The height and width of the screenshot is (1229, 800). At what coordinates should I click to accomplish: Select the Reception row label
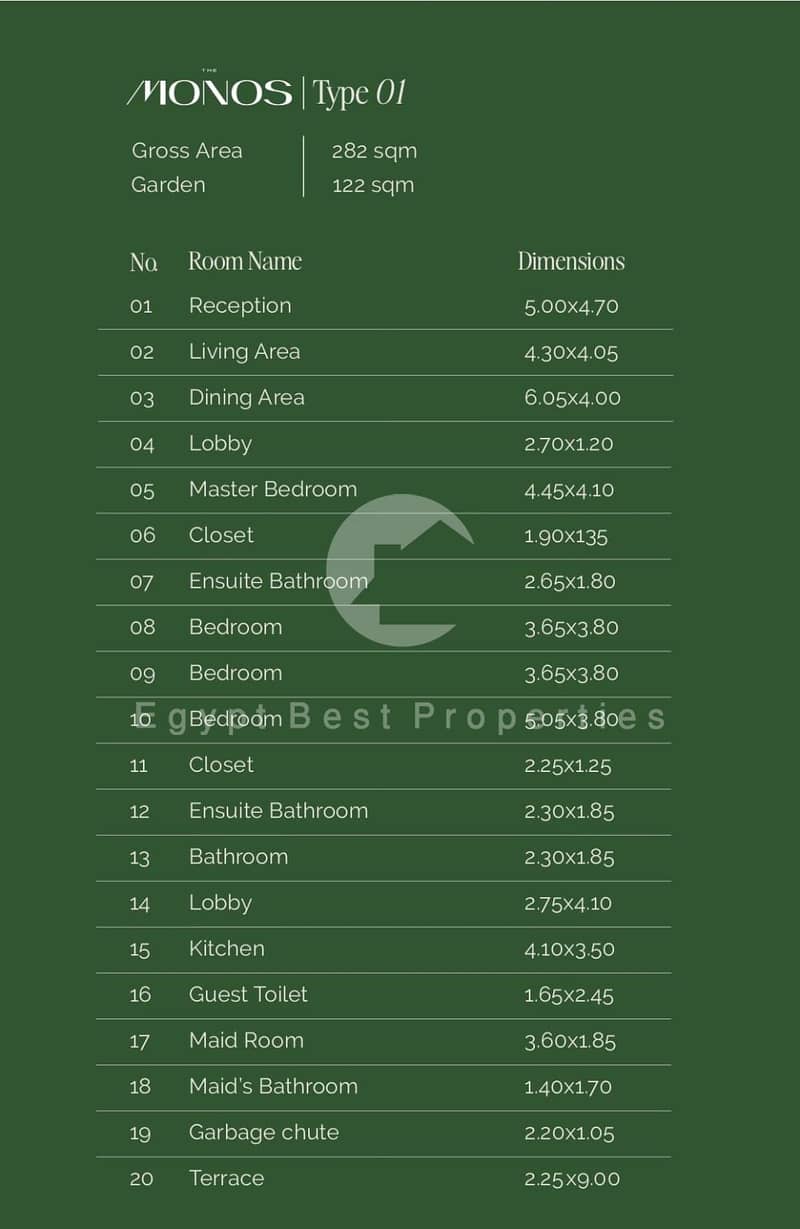click(x=240, y=306)
